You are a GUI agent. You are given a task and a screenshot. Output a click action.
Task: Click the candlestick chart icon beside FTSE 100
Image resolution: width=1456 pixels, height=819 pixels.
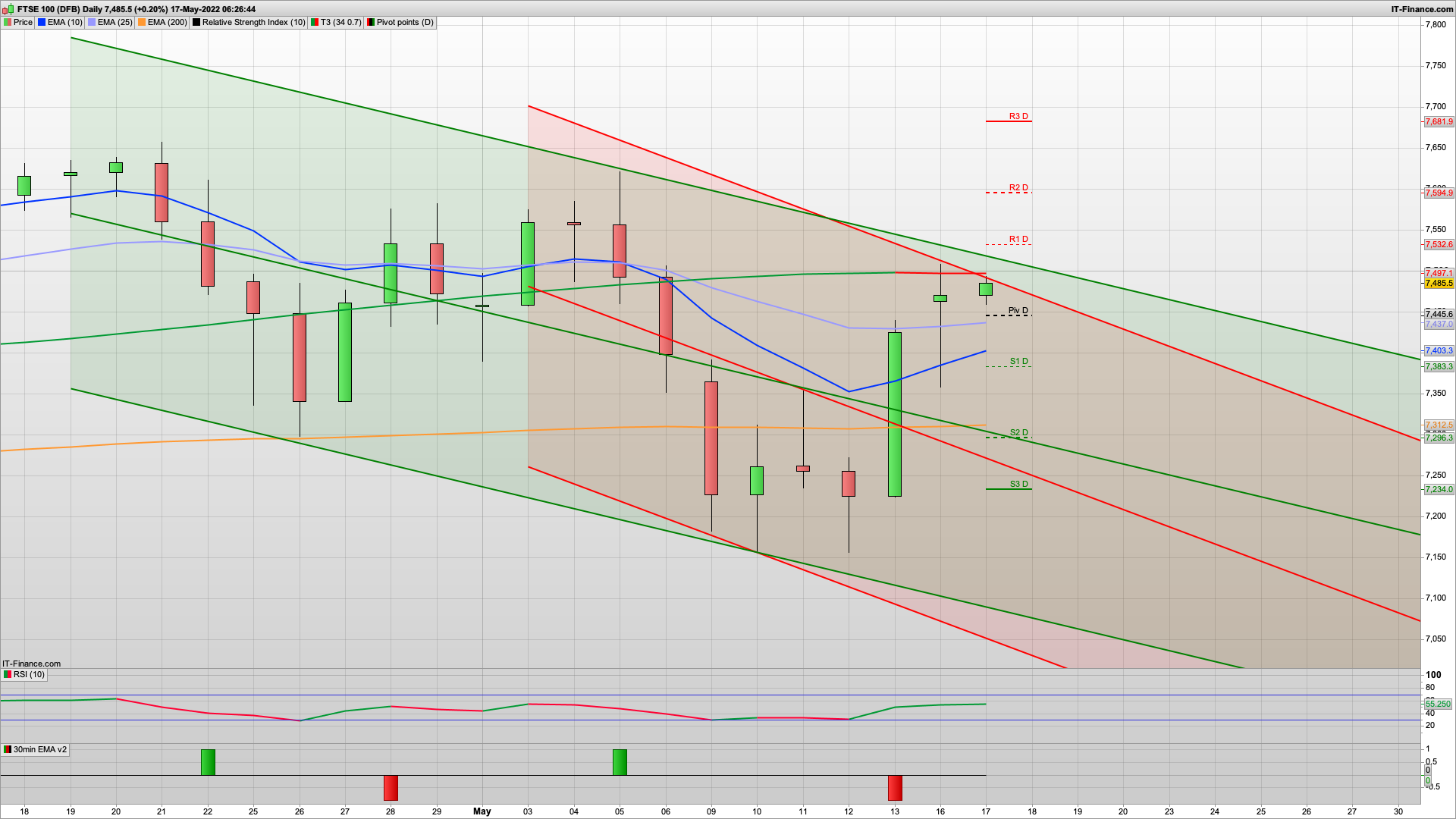coord(8,9)
